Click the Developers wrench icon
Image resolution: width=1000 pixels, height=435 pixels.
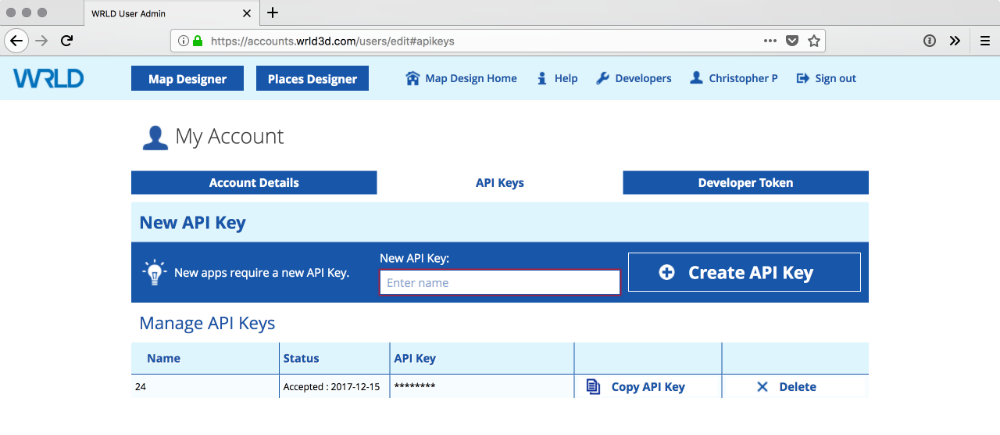pos(602,78)
